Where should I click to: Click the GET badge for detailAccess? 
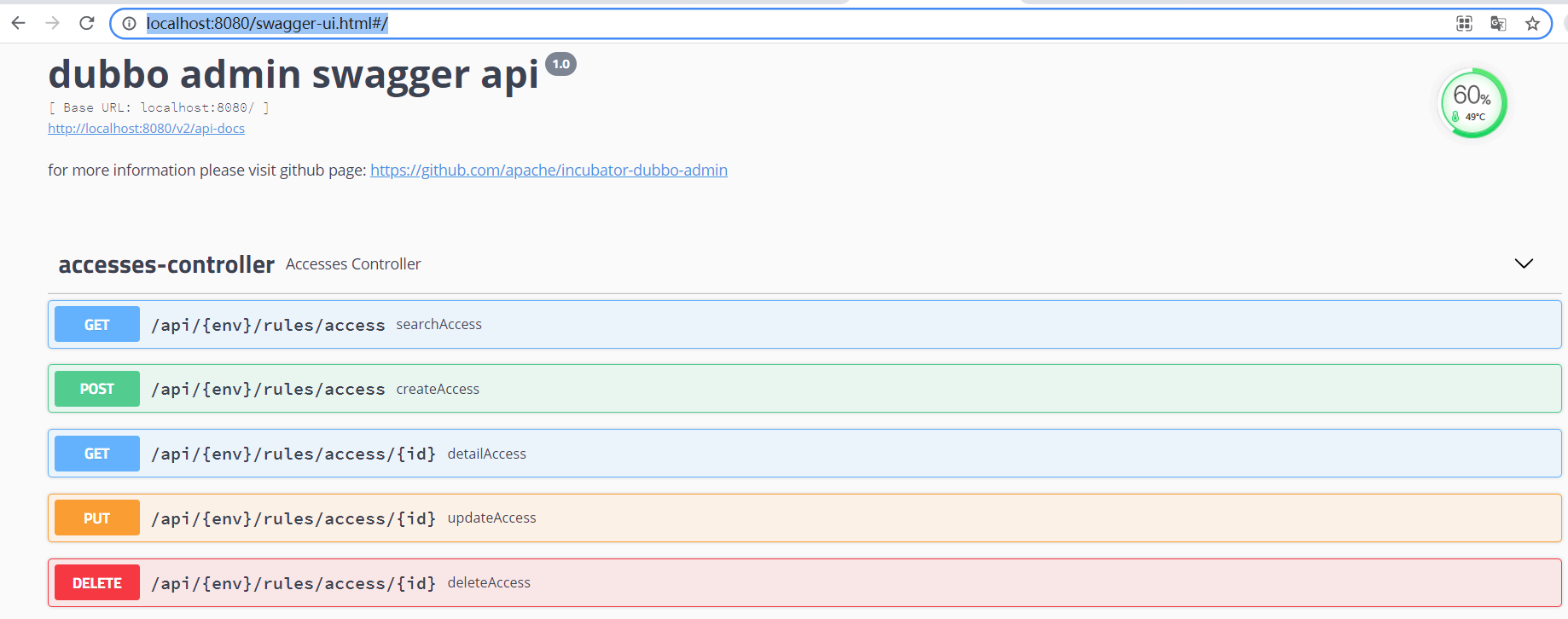coord(97,454)
